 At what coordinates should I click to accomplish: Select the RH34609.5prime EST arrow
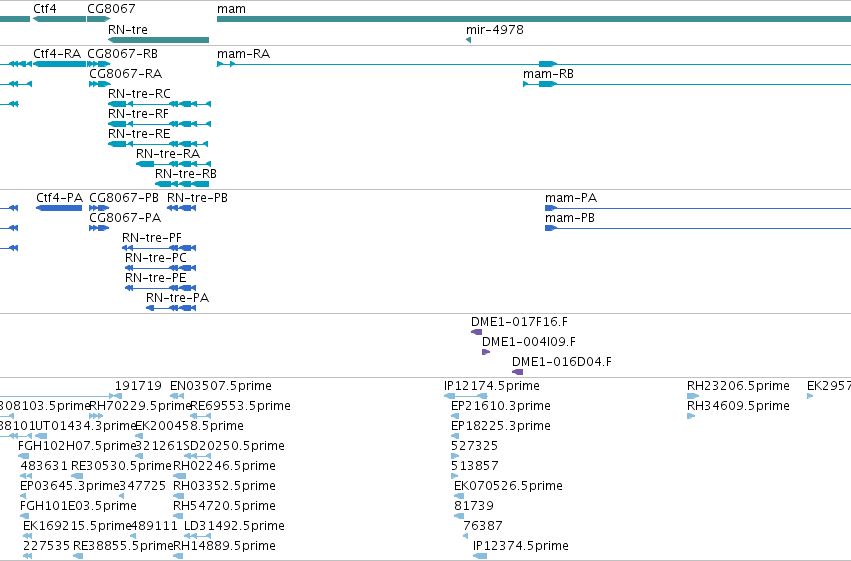coord(691,416)
